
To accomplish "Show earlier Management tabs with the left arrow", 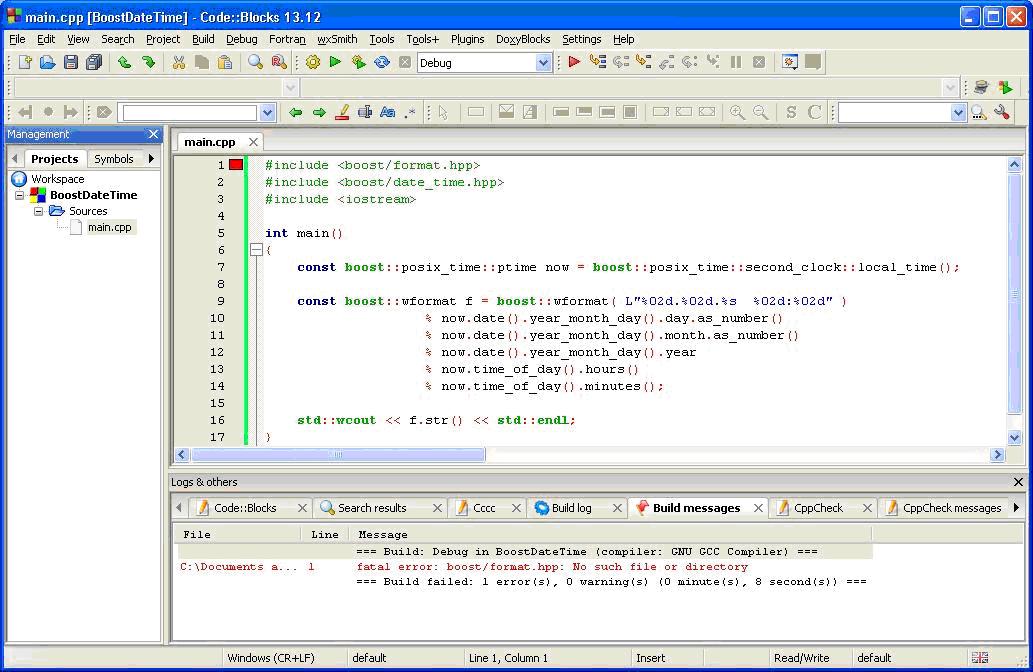I will coord(14,159).
